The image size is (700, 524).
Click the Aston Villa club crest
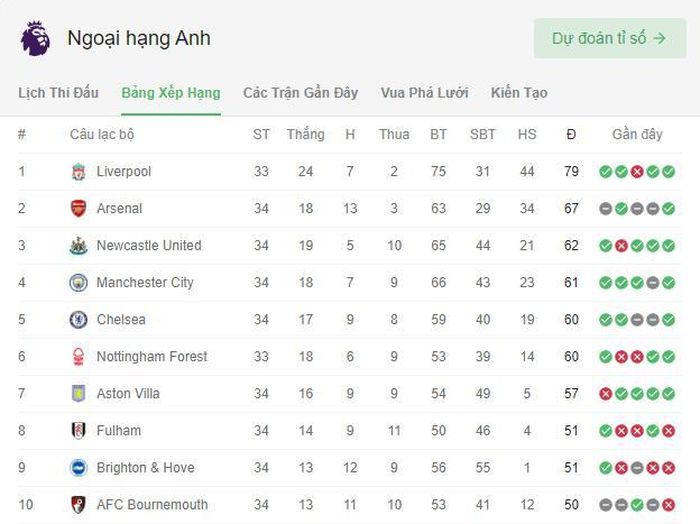pos(79,394)
